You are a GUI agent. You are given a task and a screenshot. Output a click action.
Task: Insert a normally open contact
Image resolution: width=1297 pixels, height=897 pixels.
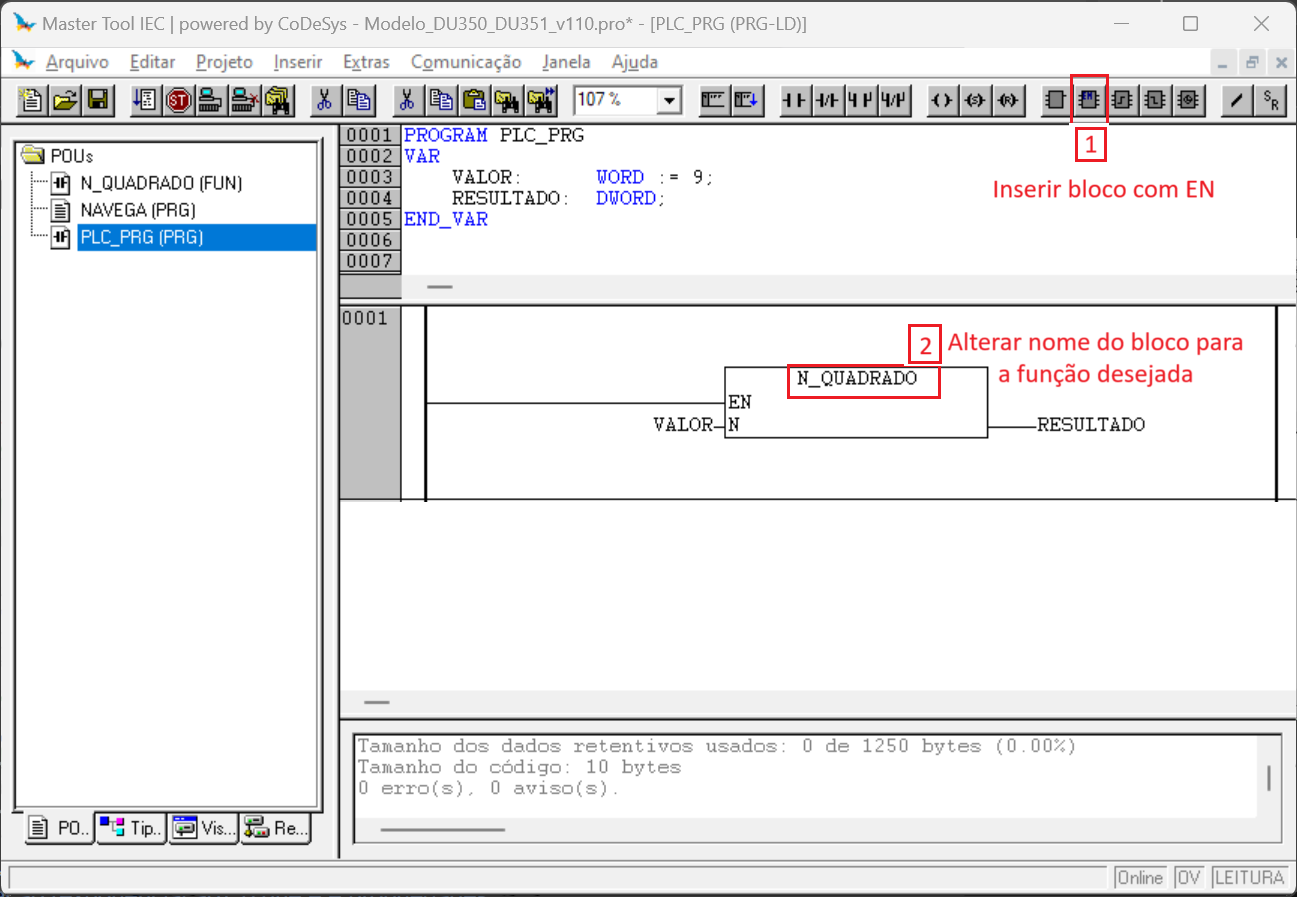(x=796, y=100)
